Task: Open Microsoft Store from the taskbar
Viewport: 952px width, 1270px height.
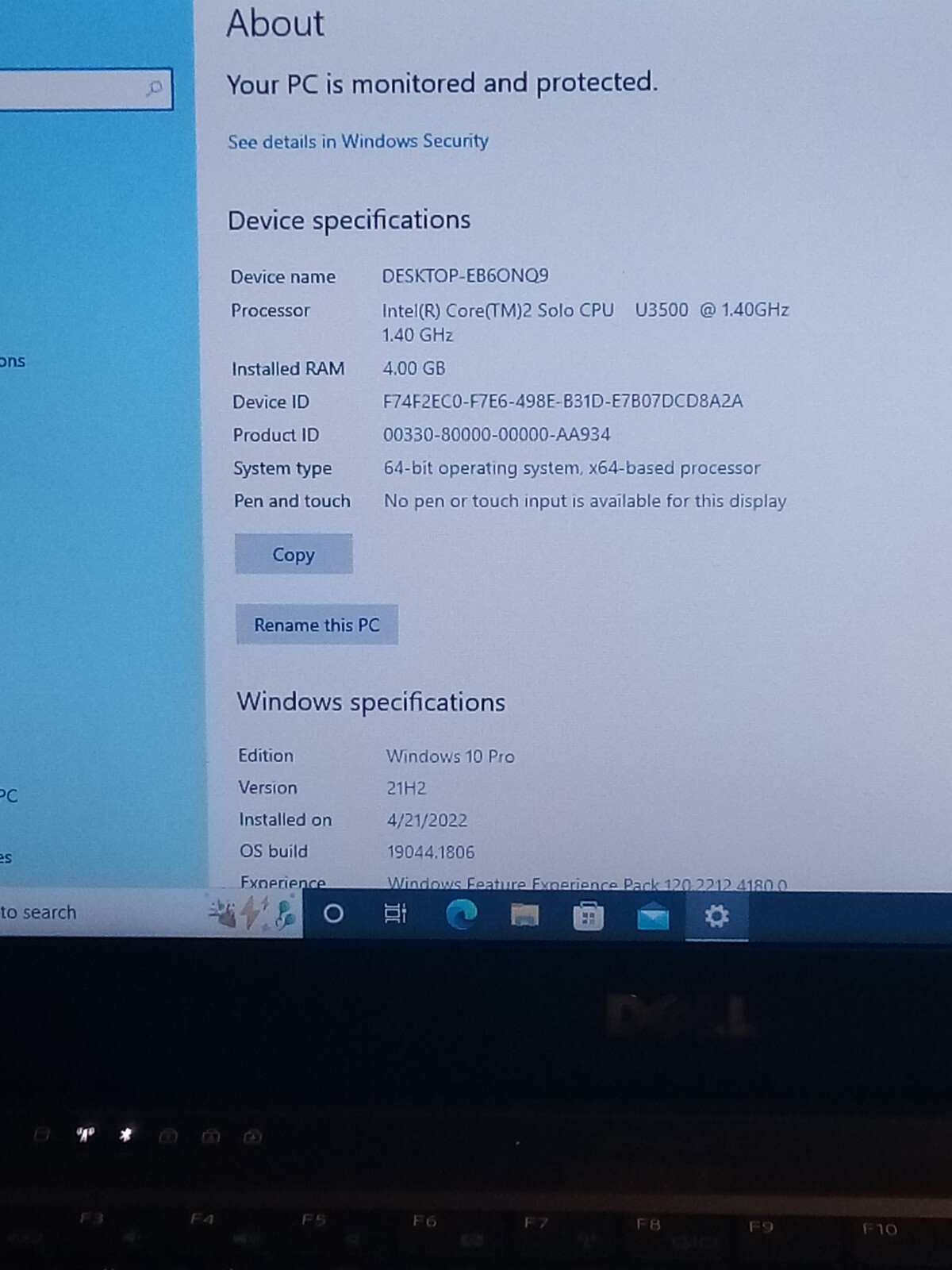Action: [588, 916]
